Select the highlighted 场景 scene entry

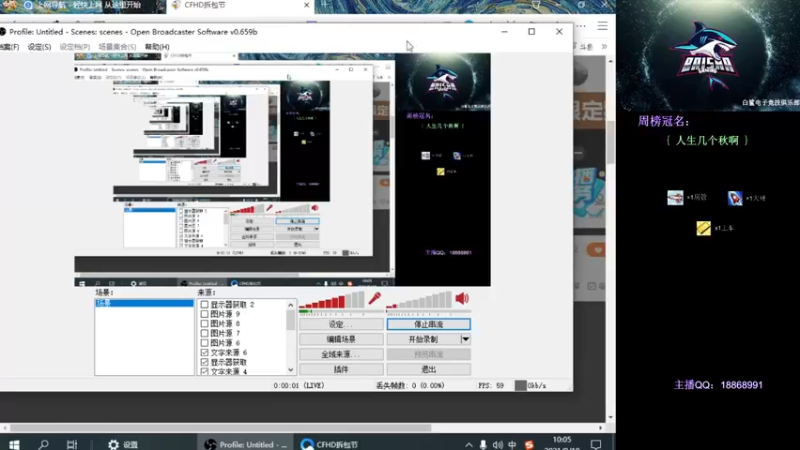point(144,303)
